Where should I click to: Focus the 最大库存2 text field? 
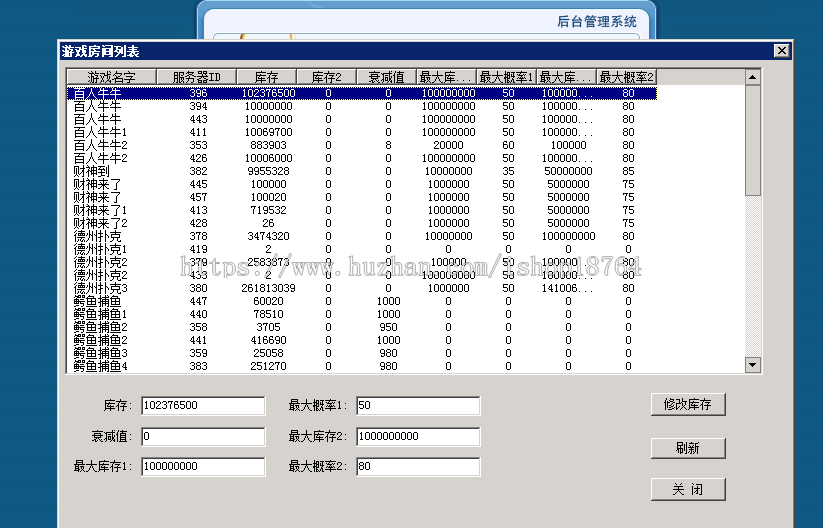417,436
